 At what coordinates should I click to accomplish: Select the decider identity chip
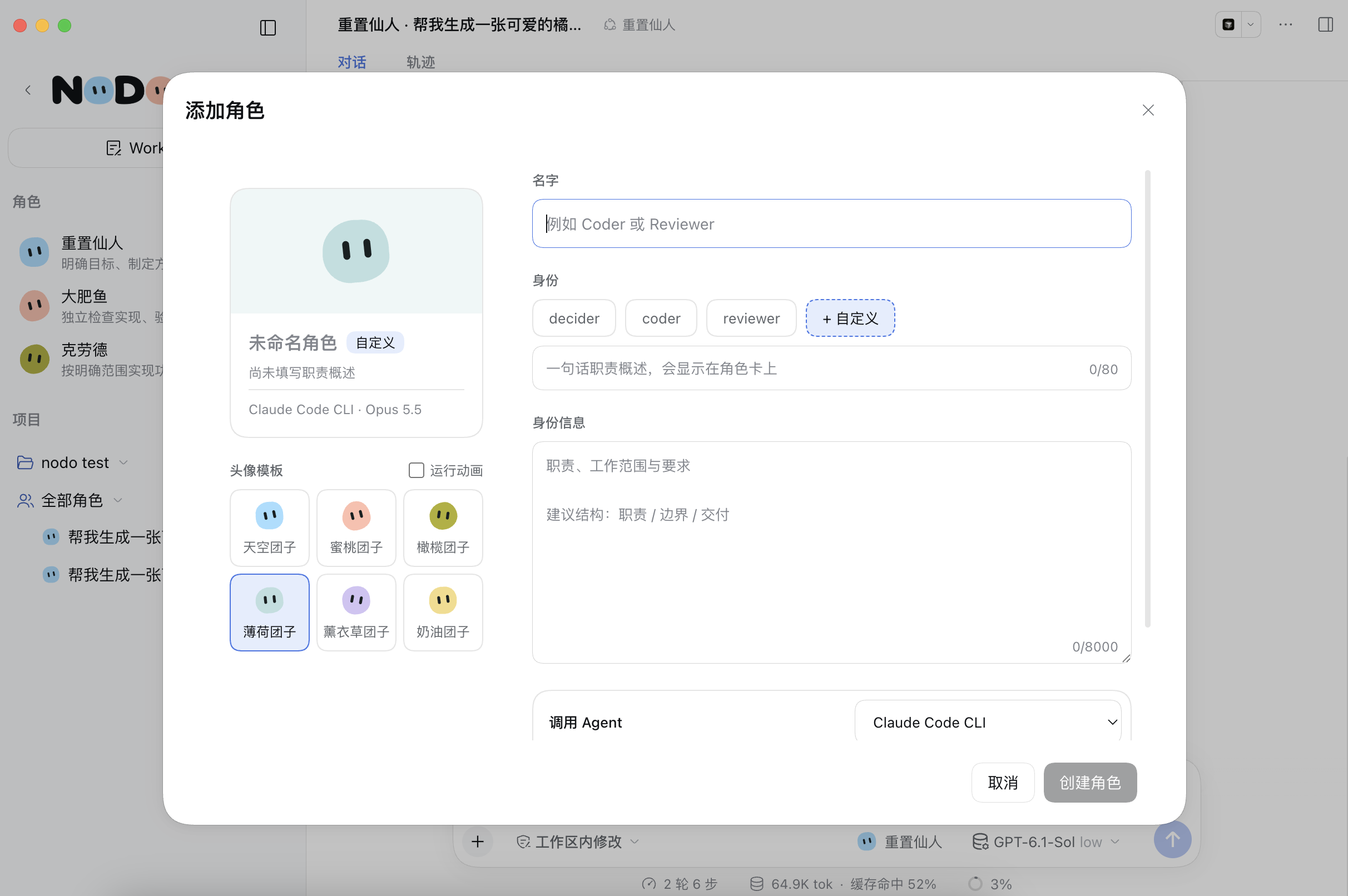574,318
